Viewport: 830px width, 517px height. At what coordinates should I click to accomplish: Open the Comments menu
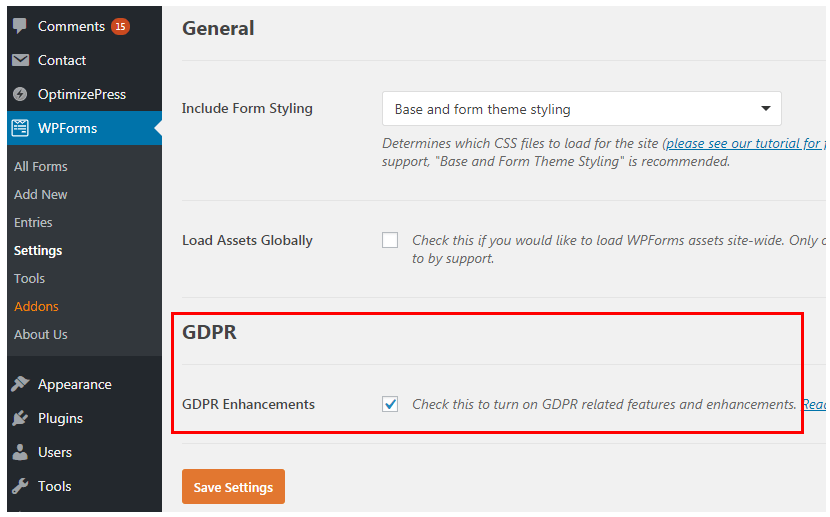(71, 26)
